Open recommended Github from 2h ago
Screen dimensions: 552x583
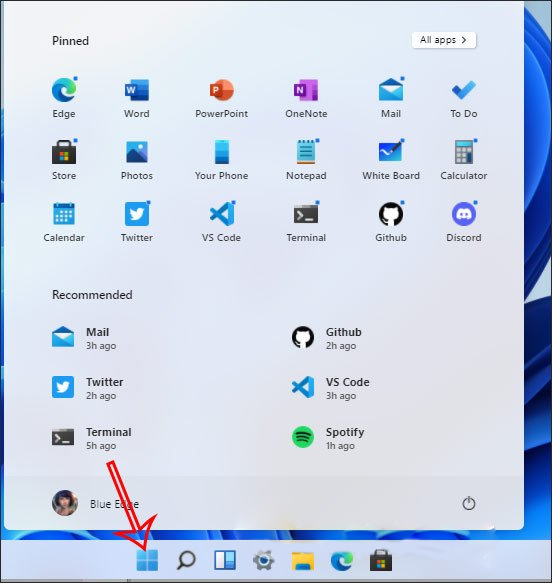[327, 338]
